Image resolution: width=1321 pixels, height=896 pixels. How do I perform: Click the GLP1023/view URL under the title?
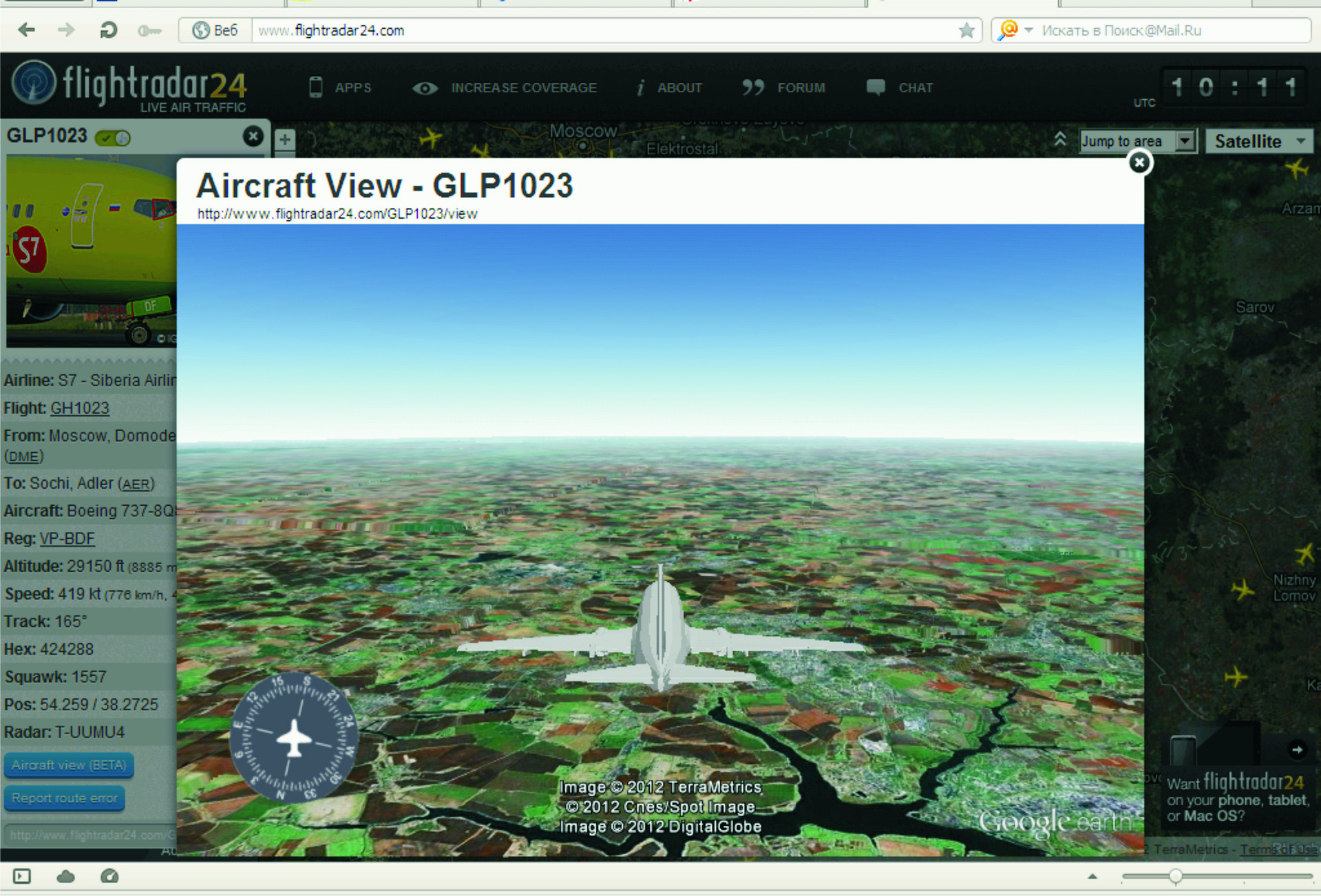pos(337,214)
